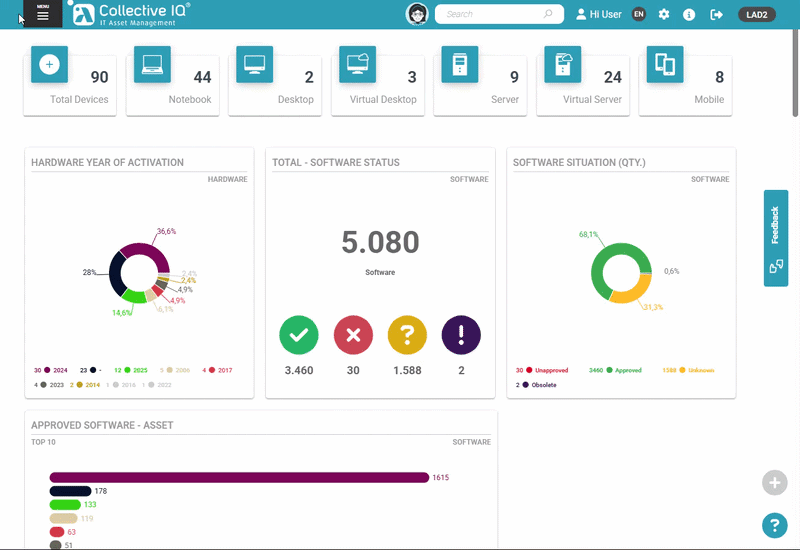Click the settings gear icon
Image resolution: width=800 pixels, height=550 pixels.
click(x=663, y=15)
